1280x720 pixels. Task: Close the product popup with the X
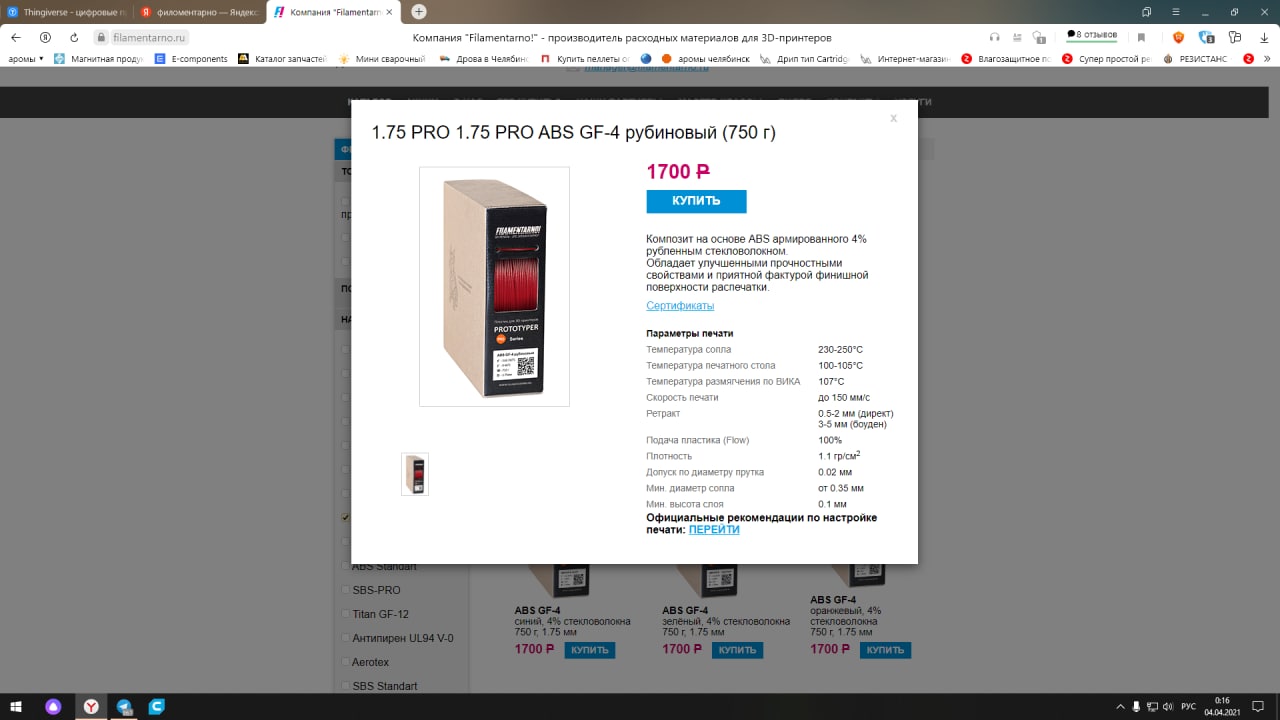tap(893, 118)
